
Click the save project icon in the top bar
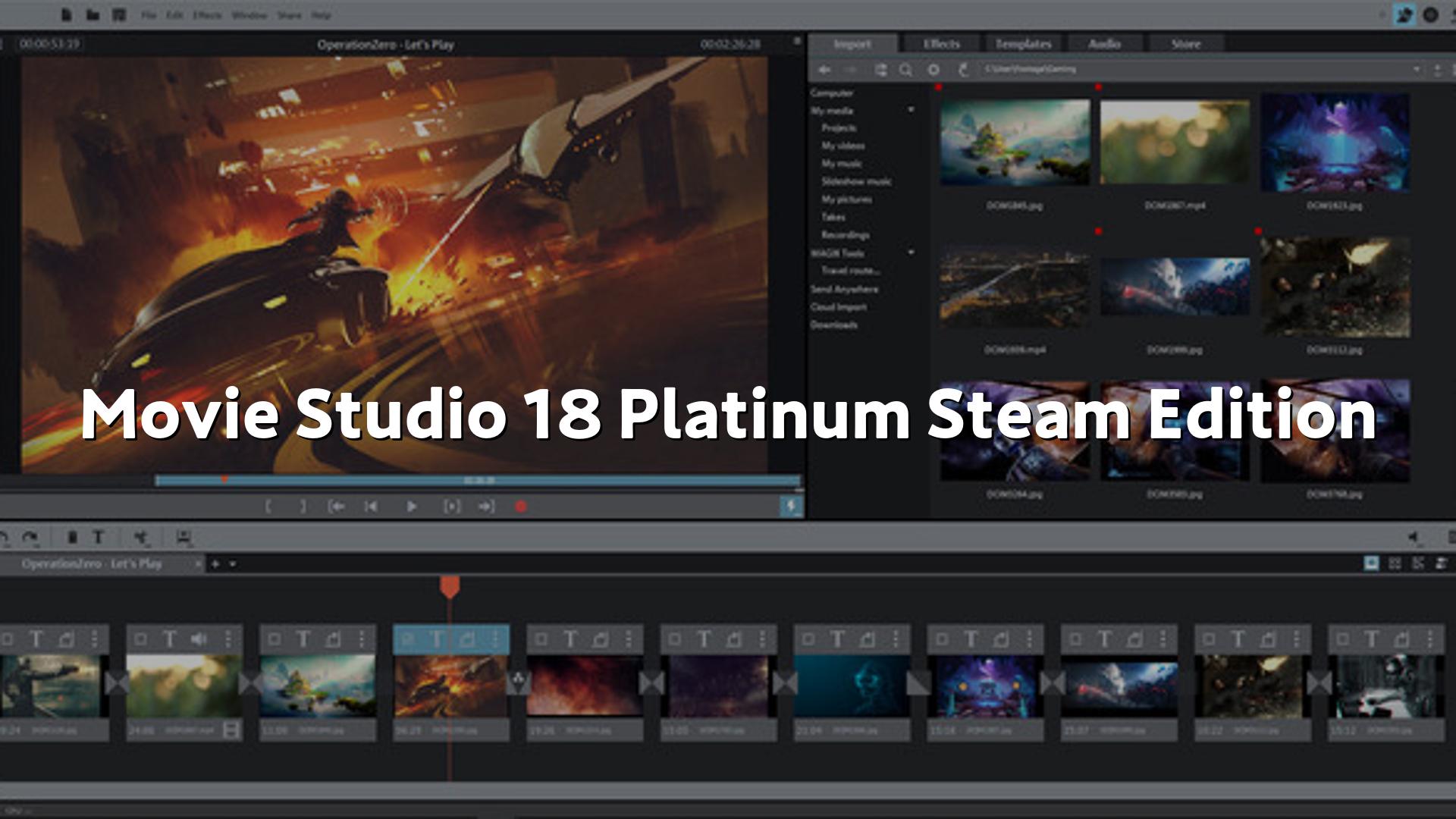click(119, 14)
